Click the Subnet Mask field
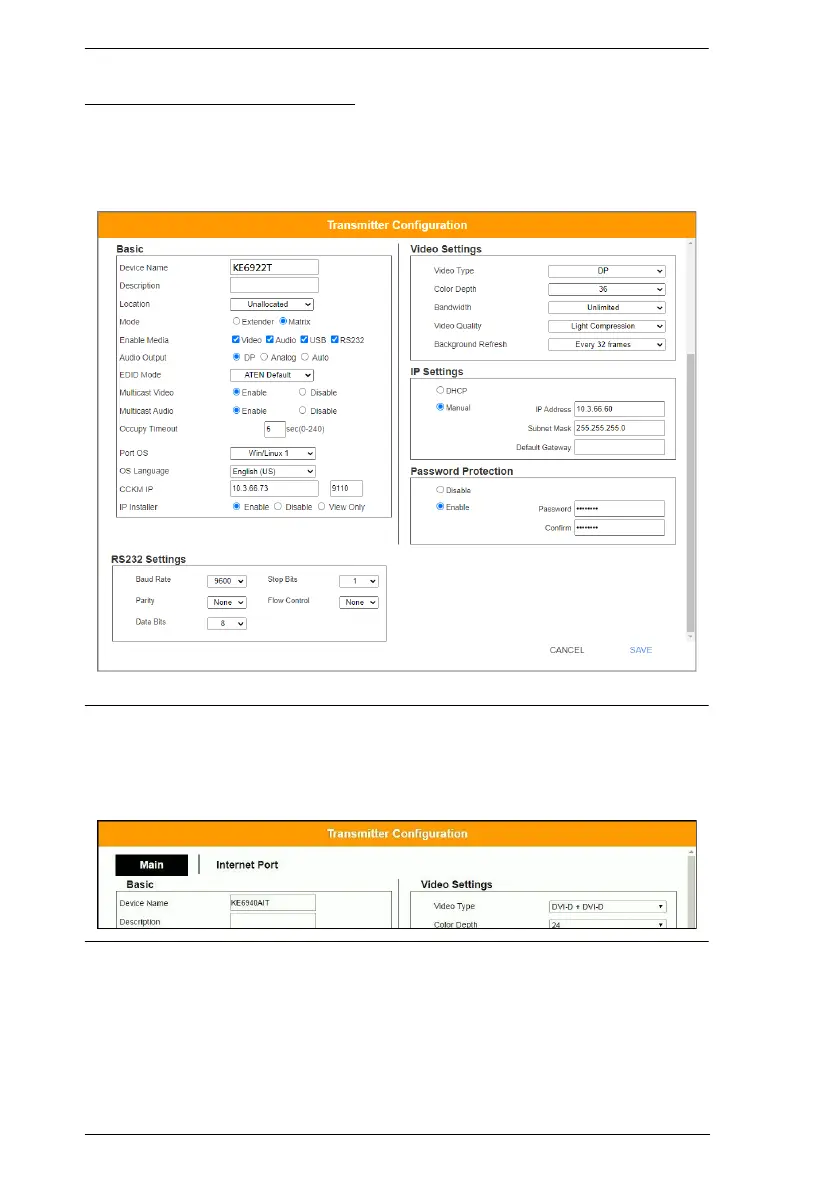 pos(620,428)
